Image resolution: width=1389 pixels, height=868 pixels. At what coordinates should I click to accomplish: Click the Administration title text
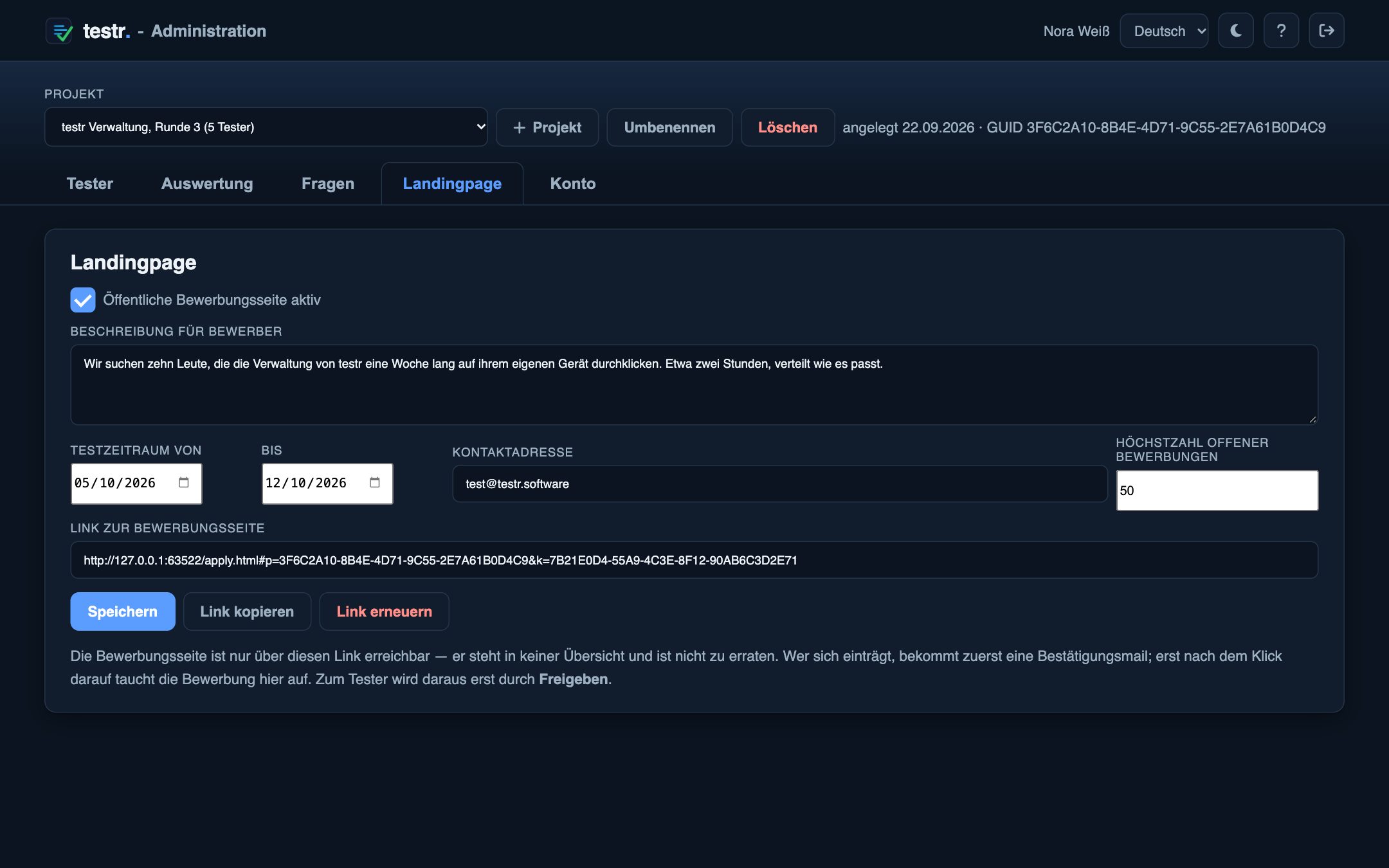click(208, 31)
